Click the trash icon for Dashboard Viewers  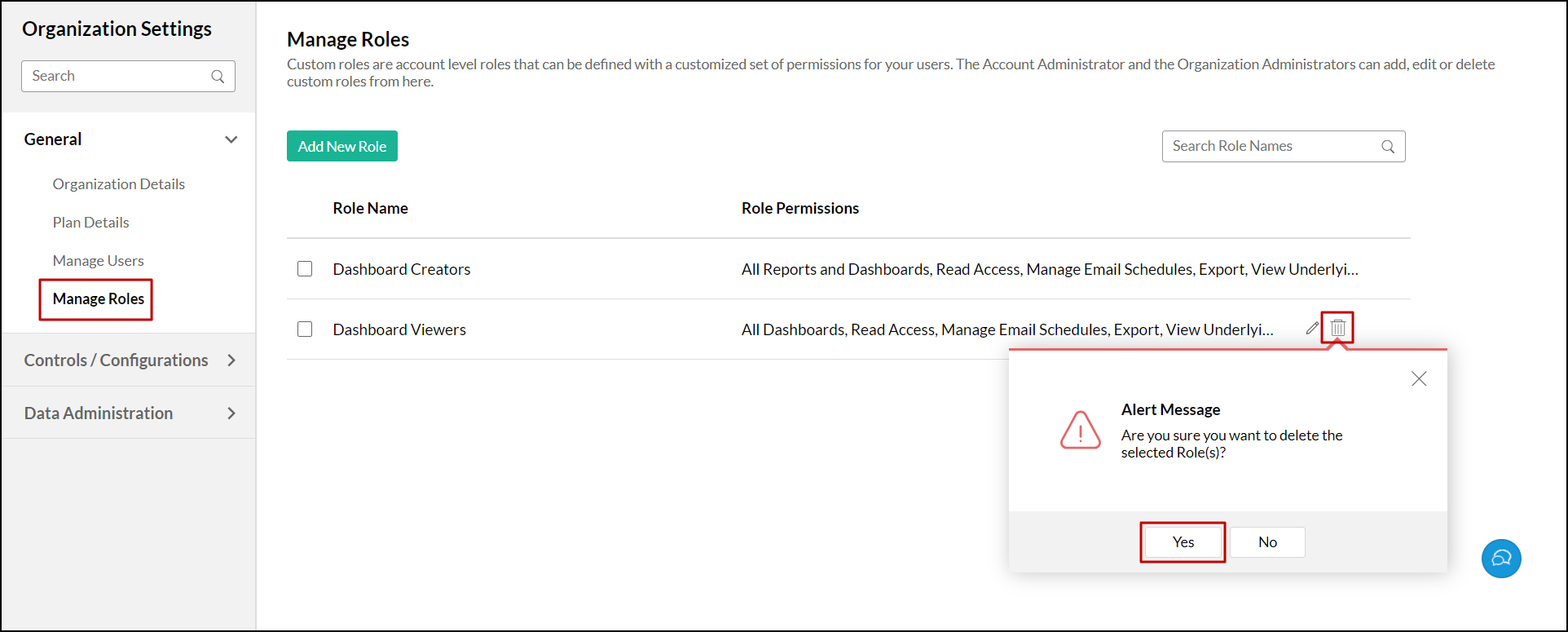1337,328
